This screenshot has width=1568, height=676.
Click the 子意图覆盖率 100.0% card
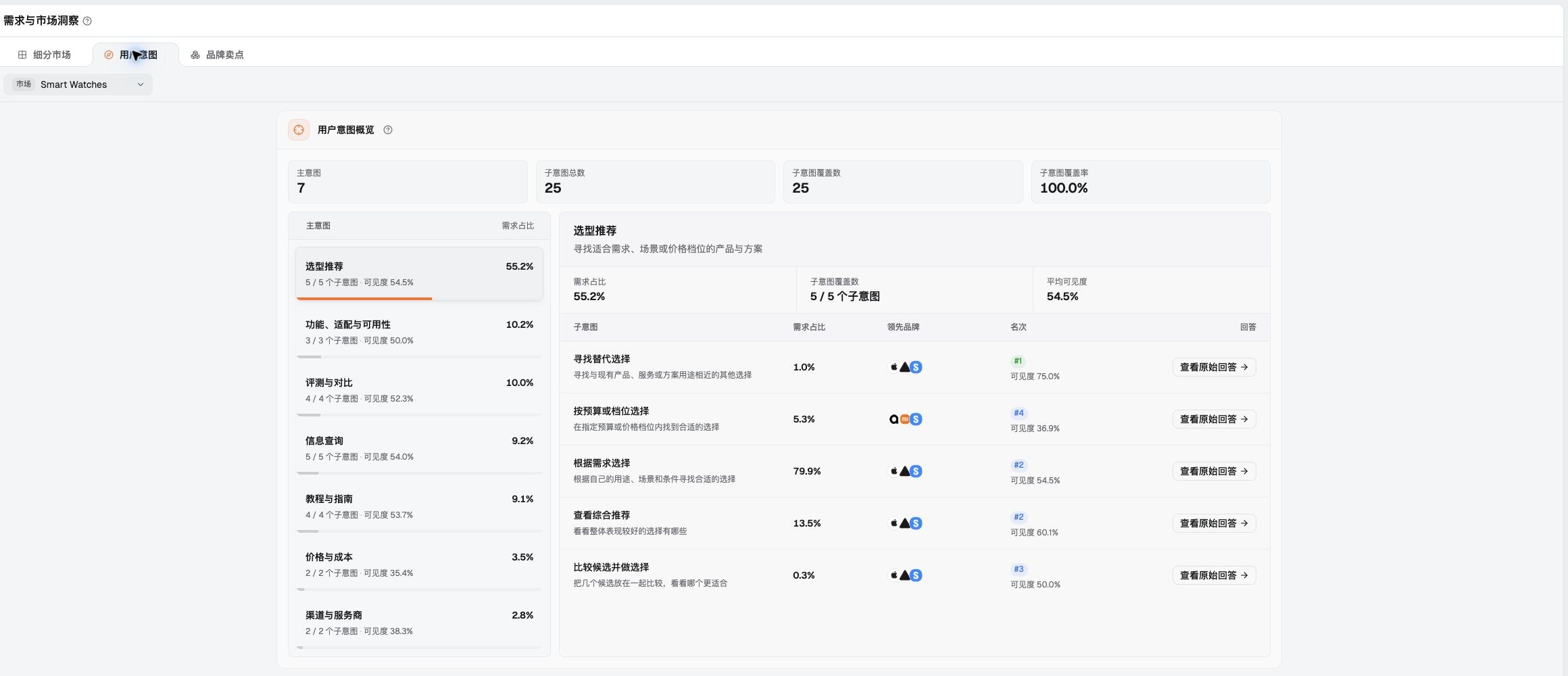(1150, 182)
